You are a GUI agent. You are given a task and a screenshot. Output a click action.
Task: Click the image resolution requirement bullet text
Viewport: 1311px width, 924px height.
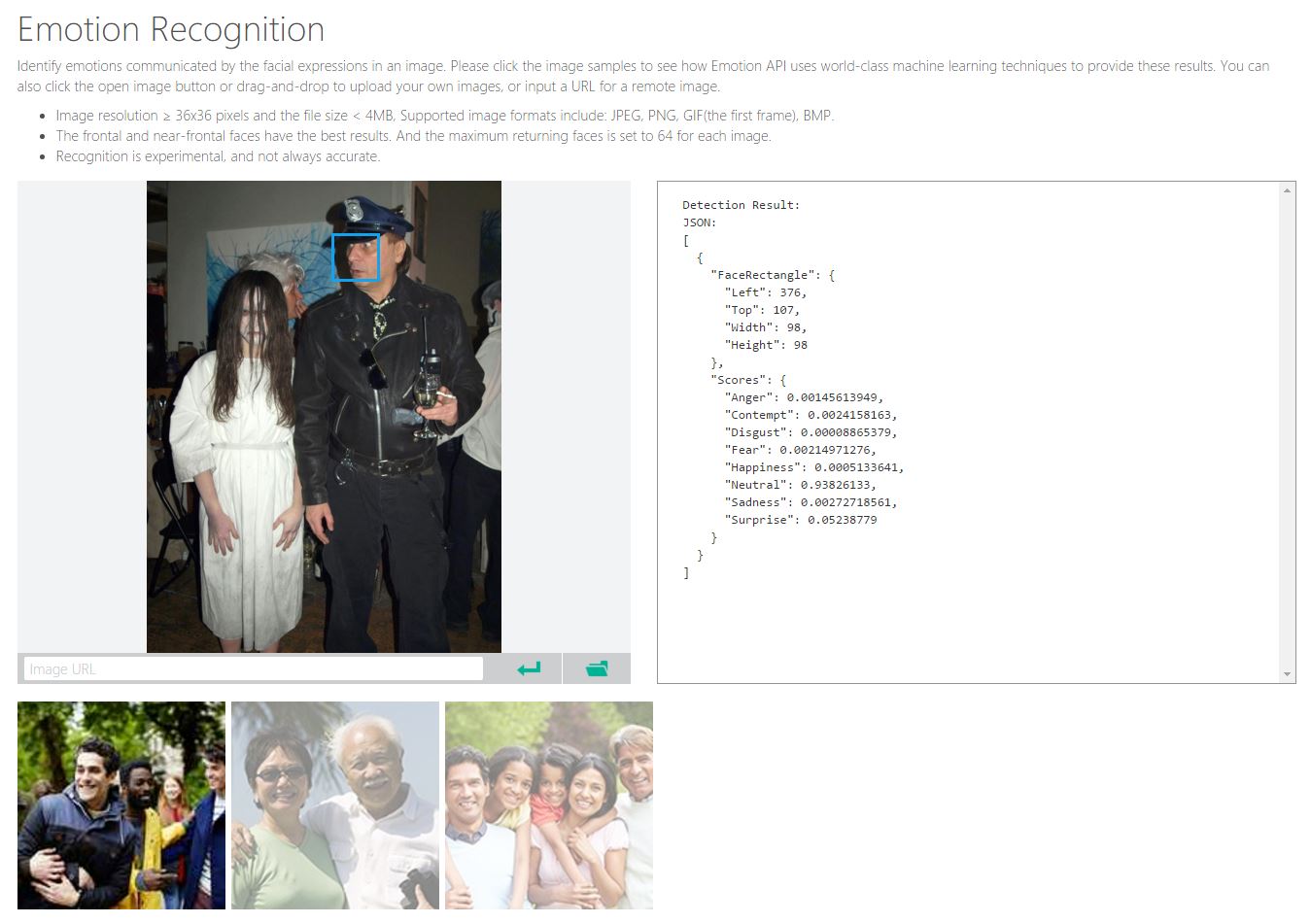(444, 116)
